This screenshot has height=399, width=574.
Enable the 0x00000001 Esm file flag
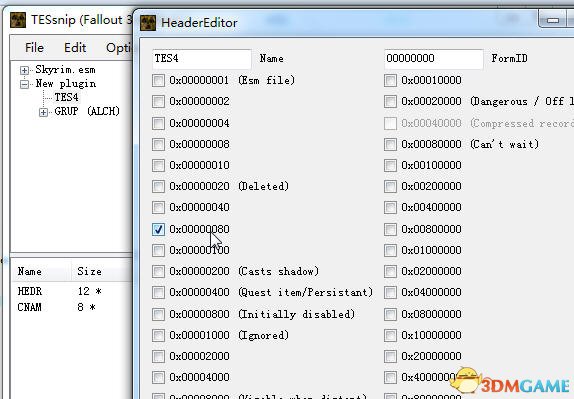[159, 80]
